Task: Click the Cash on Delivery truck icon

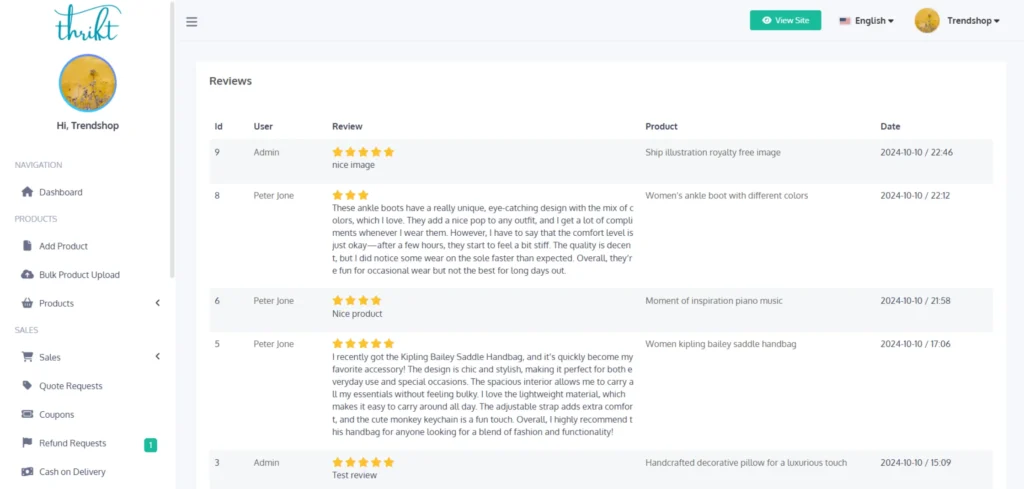Action: [28, 472]
